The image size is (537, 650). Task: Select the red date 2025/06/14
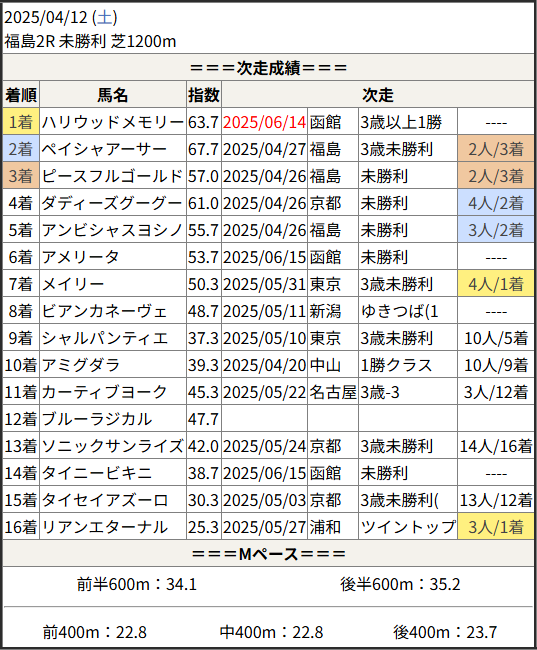(265, 122)
